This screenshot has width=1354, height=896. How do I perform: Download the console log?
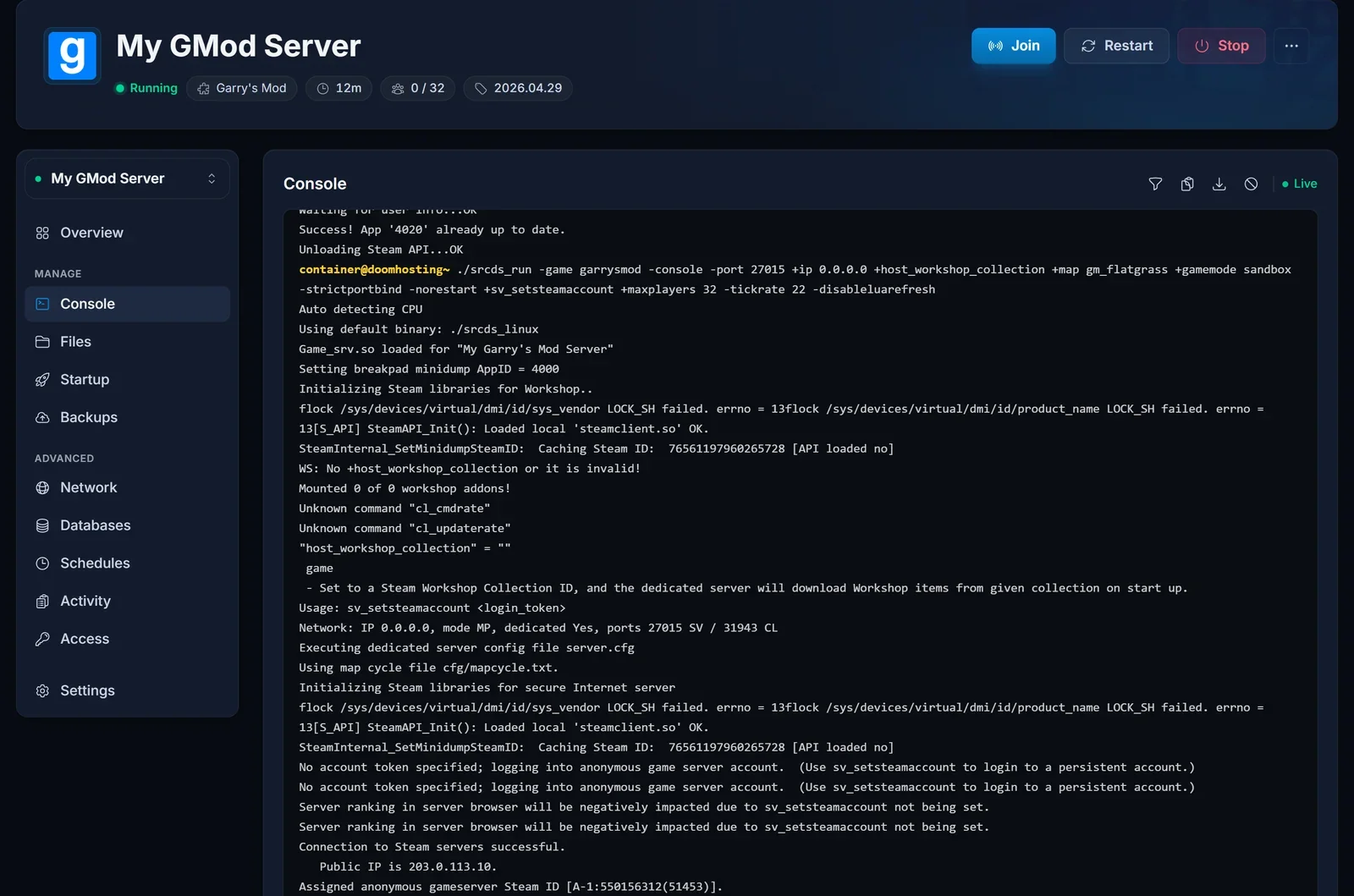click(1219, 184)
